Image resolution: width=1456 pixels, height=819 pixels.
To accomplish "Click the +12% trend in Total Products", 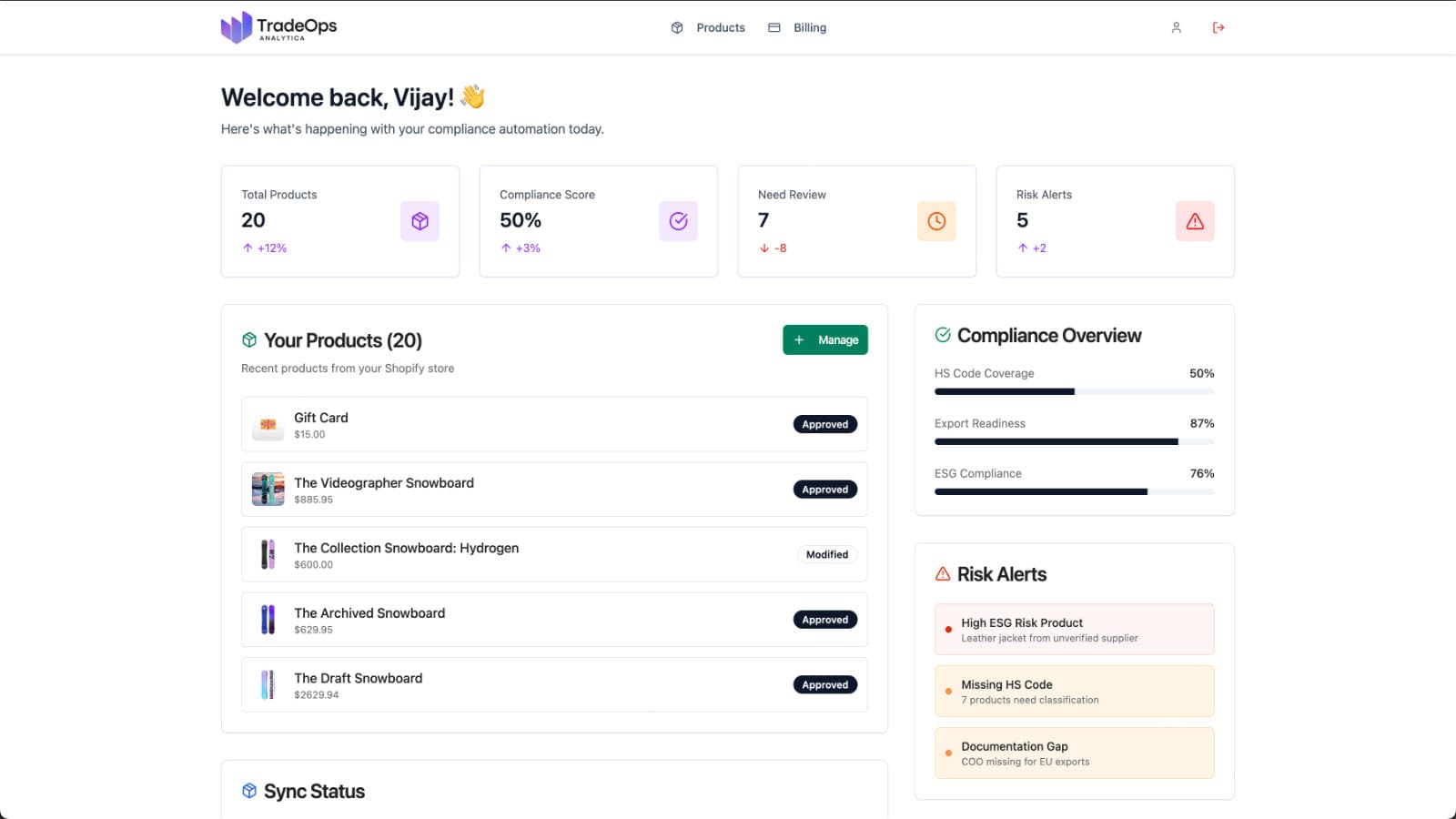I will click(x=264, y=248).
